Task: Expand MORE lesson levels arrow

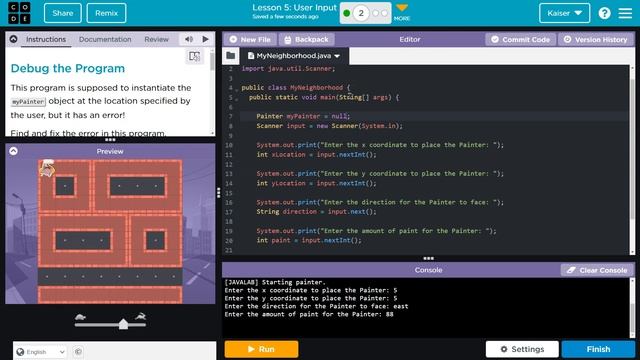Action: point(402,8)
